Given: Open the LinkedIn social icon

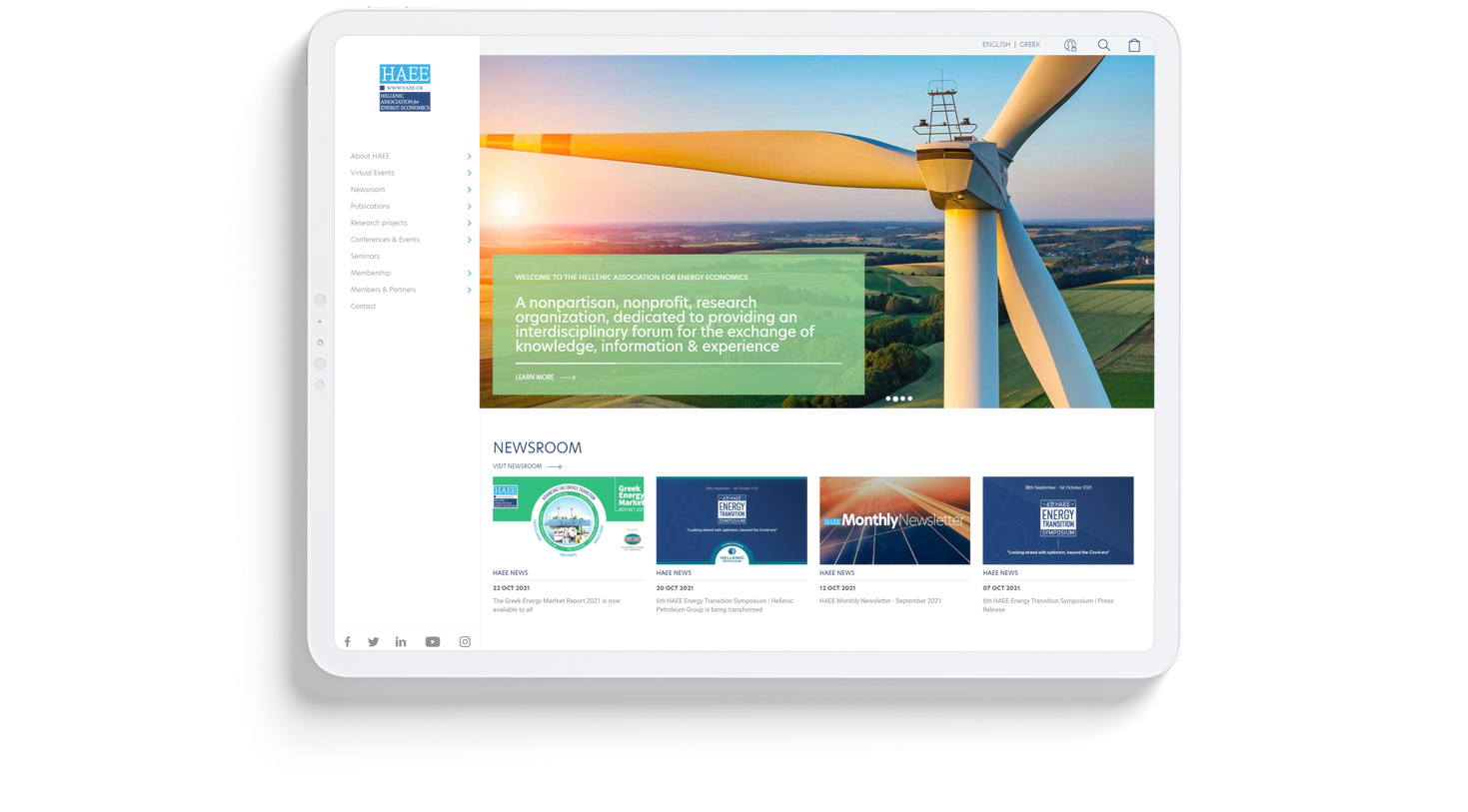Looking at the screenshot, I should click(401, 642).
